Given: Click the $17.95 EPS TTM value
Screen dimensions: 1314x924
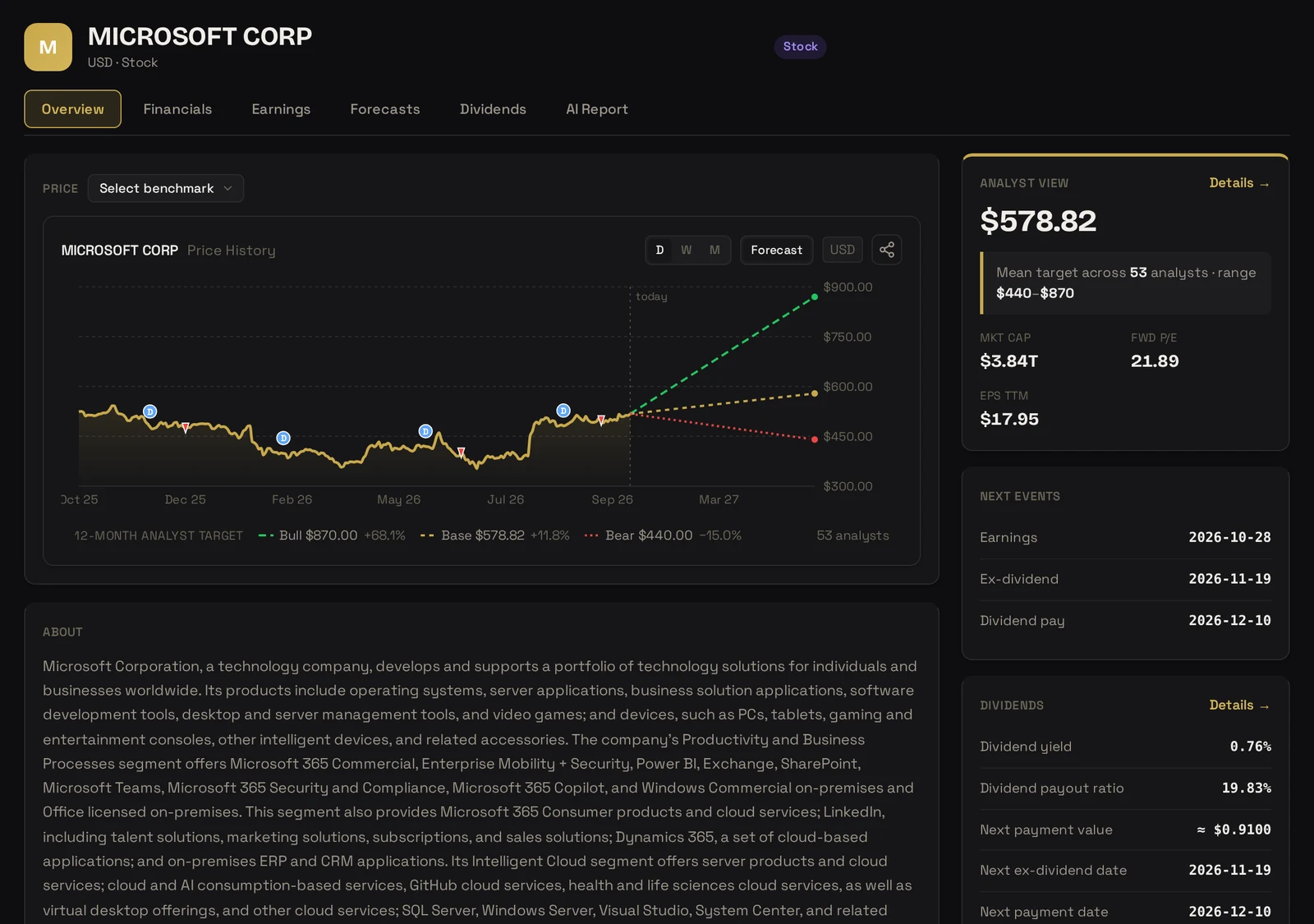Looking at the screenshot, I should click(x=1009, y=419).
